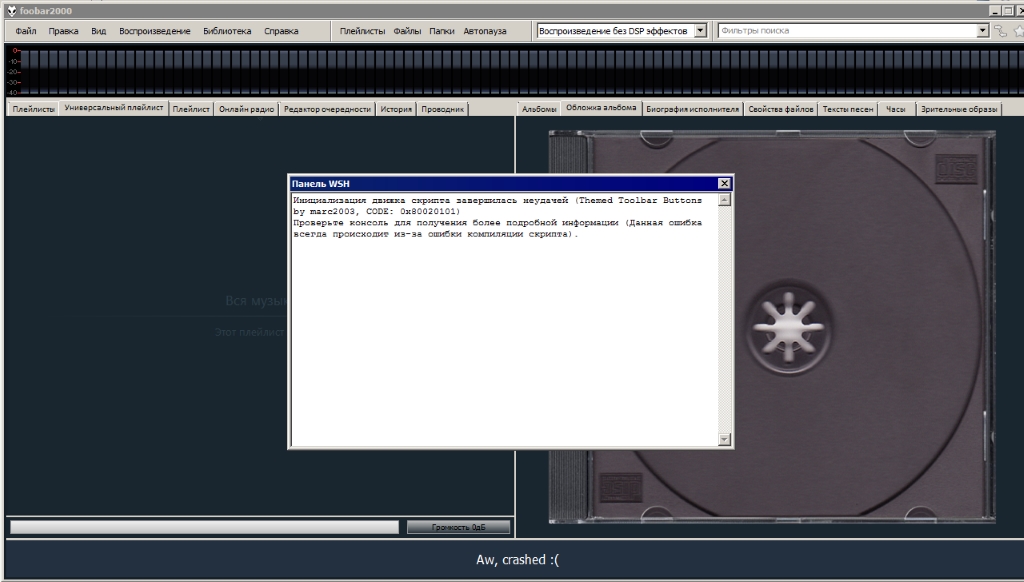The image size is (1024, 582).
Task: Switch to the Плейлисты tab
Action: click(33, 109)
